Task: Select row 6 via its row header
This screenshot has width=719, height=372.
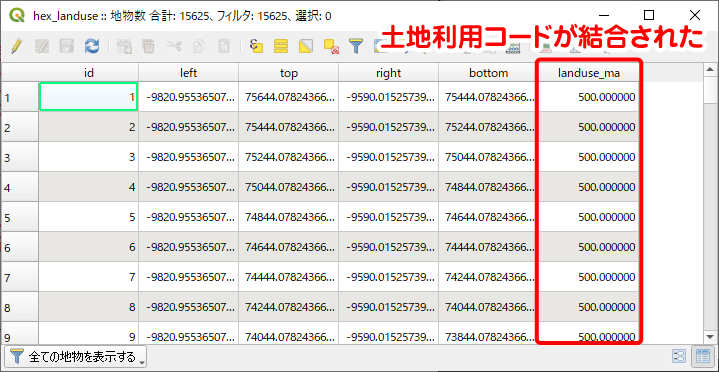Action: [x=20, y=247]
